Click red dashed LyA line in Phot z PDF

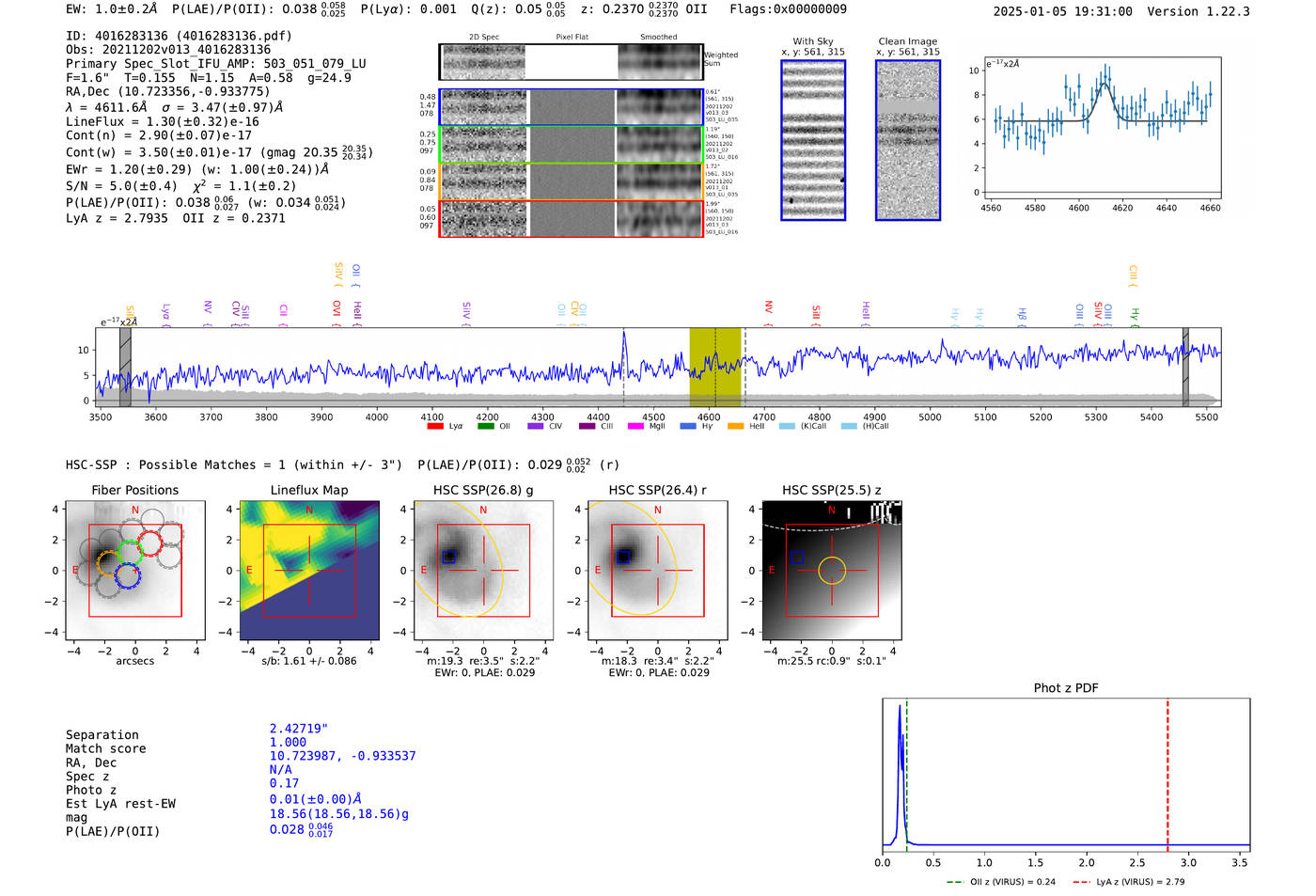(1167, 776)
